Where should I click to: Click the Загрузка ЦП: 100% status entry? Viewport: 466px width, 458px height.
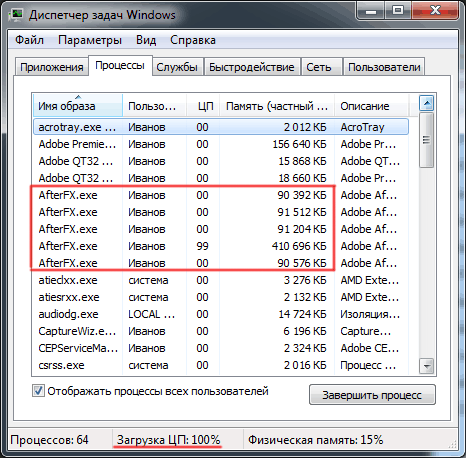[x=168, y=440]
